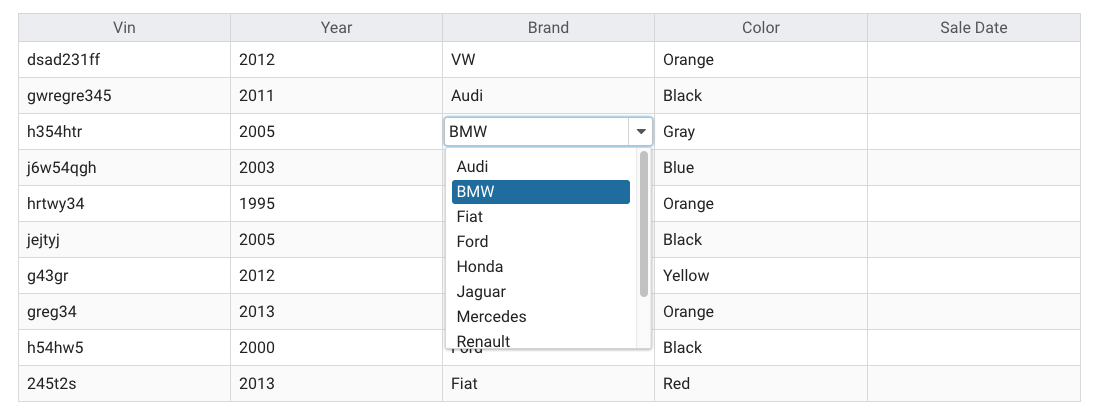Select Jaguar in the dropdown list

(x=540, y=292)
